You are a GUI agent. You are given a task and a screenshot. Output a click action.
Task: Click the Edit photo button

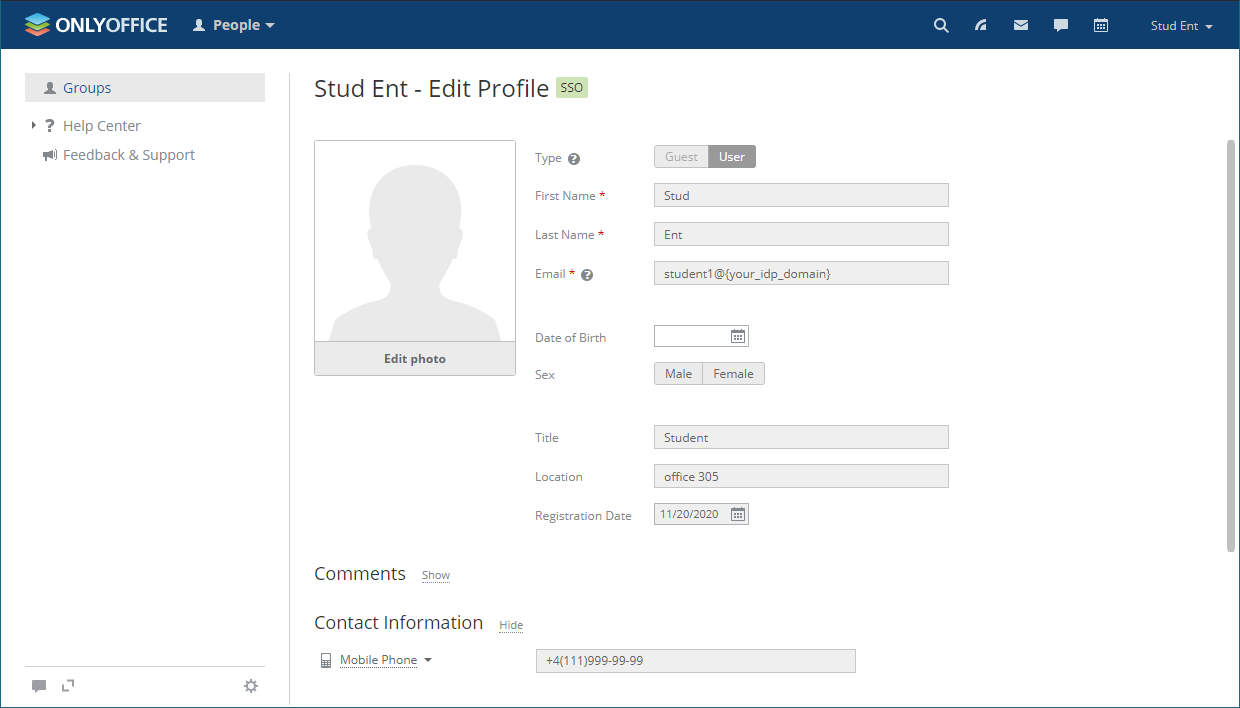(414, 358)
